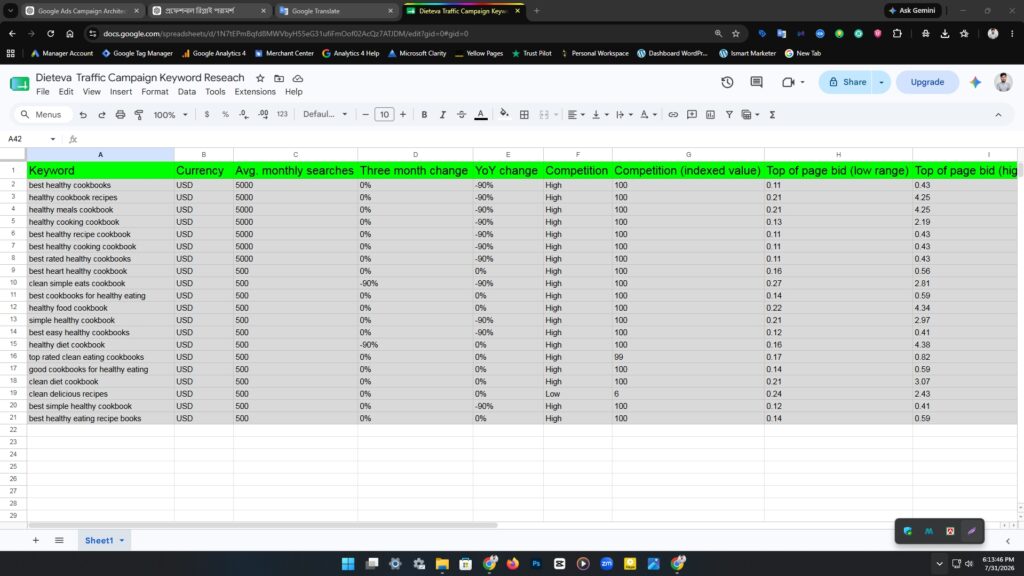Screen dimensions: 1024x576
Task: Click Ask Gemini button in browser
Action: [912, 10]
